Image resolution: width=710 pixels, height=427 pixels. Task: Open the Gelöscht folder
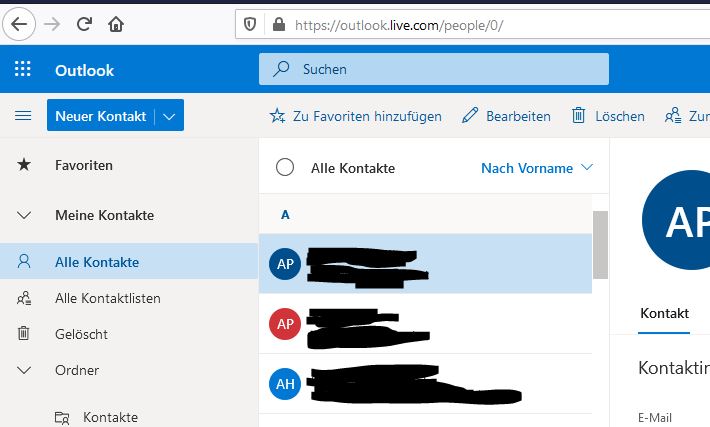(81, 334)
